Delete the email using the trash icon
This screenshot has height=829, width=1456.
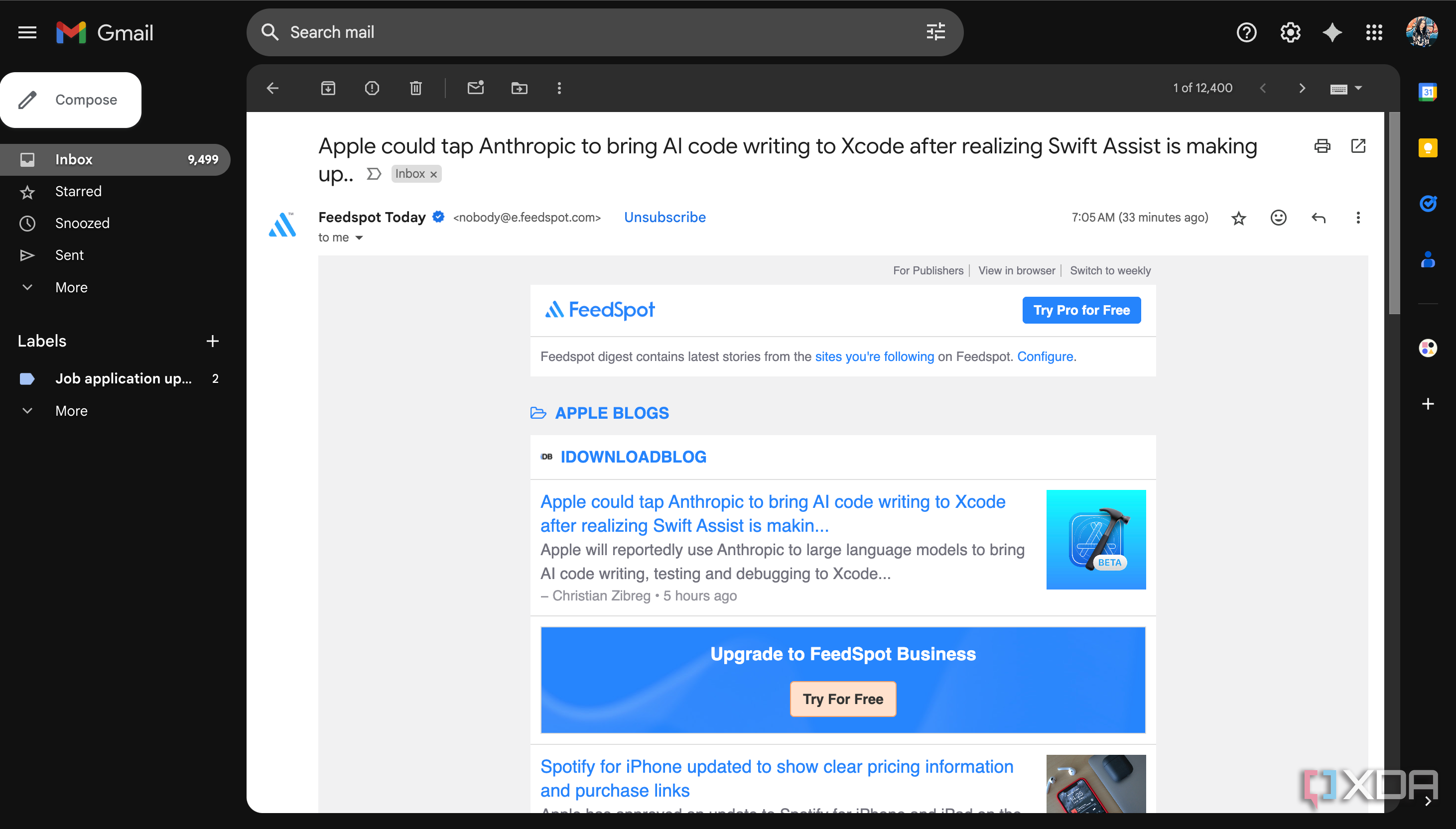coord(415,88)
